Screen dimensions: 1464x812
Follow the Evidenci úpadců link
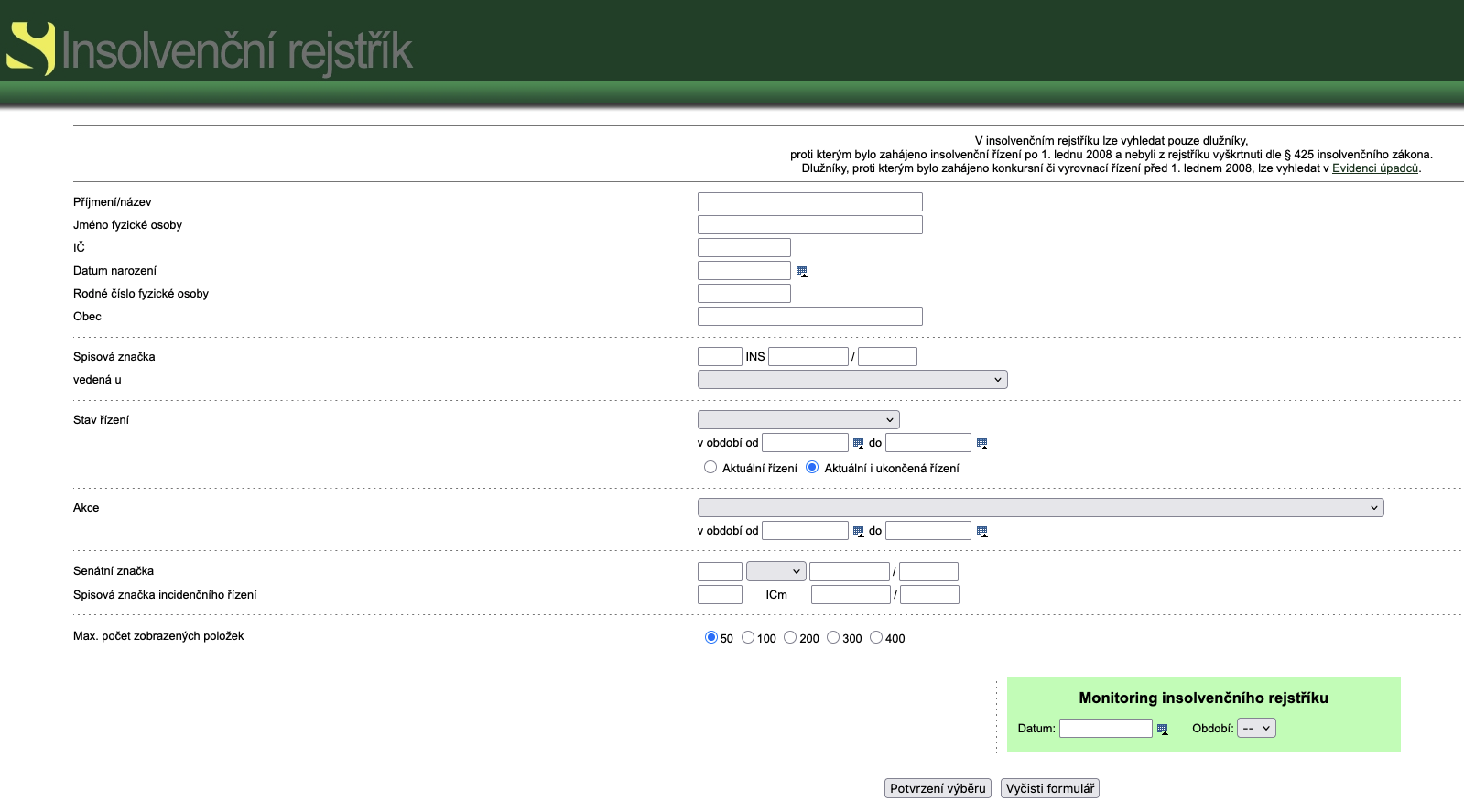click(x=1374, y=168)
